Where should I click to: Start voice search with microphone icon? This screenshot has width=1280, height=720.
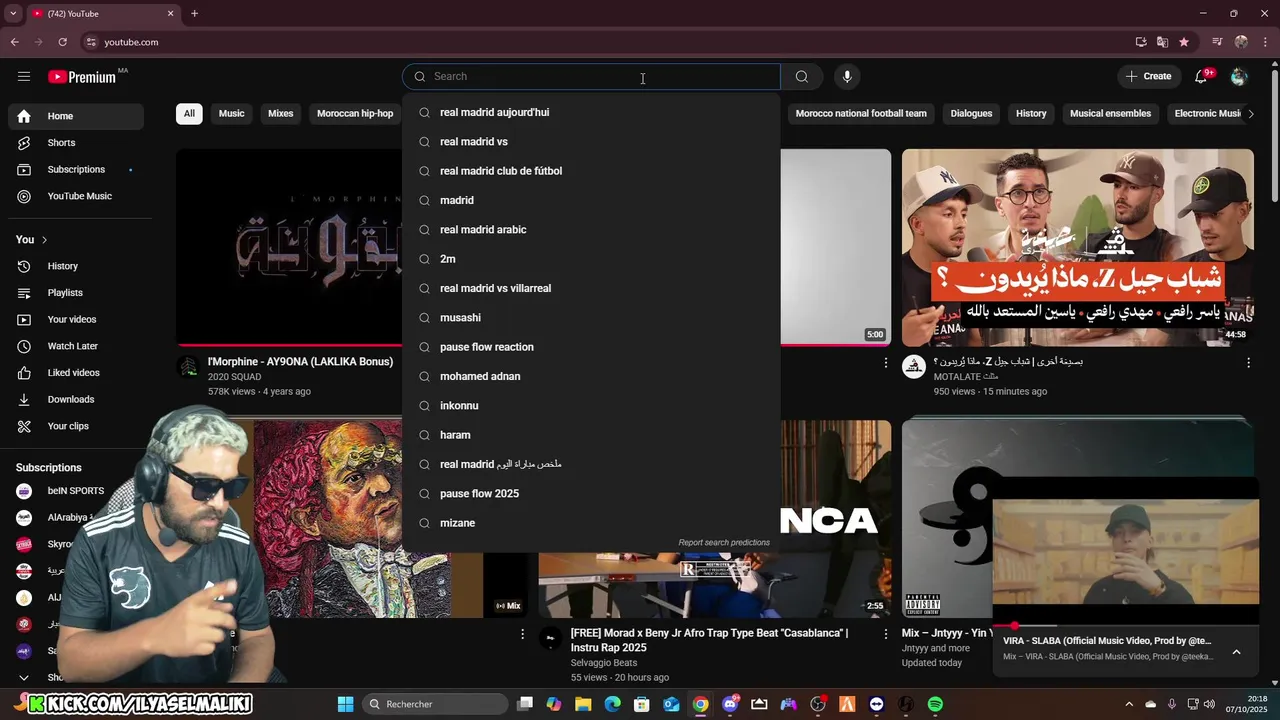(847, 76)
